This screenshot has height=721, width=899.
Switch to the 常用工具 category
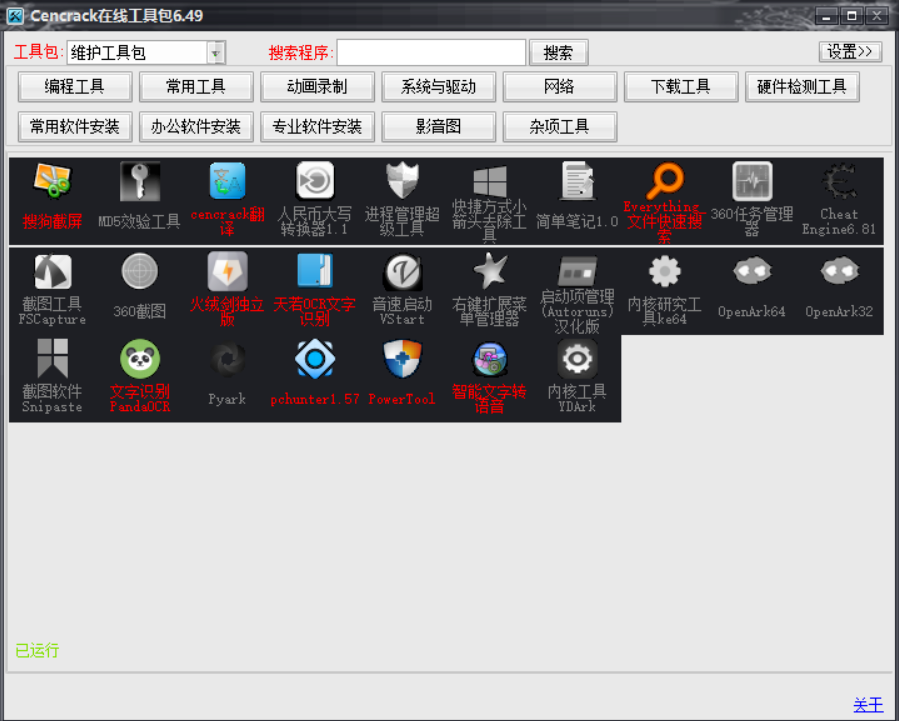(196, 87)
